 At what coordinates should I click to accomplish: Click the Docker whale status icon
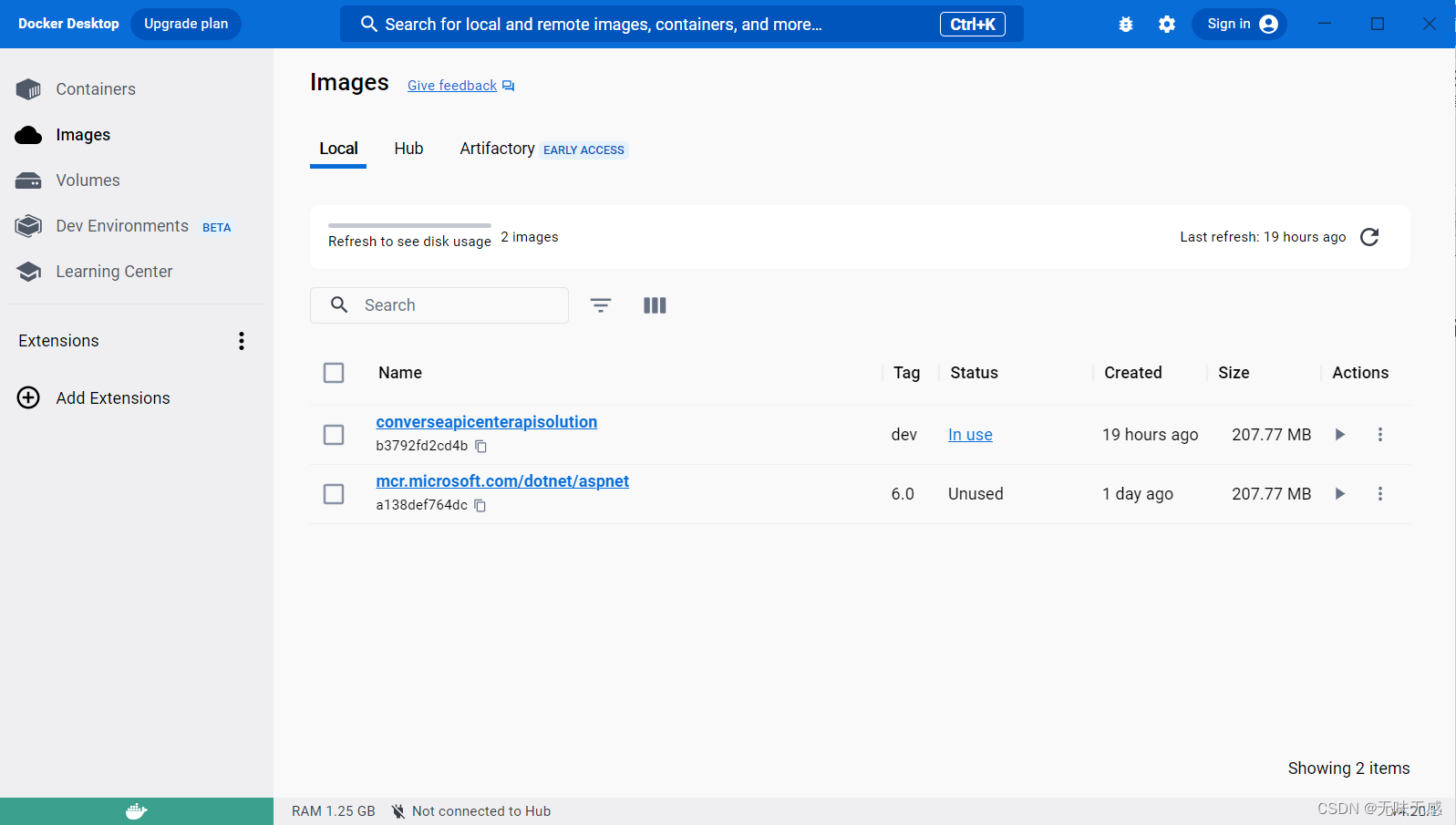click(137, 811)
